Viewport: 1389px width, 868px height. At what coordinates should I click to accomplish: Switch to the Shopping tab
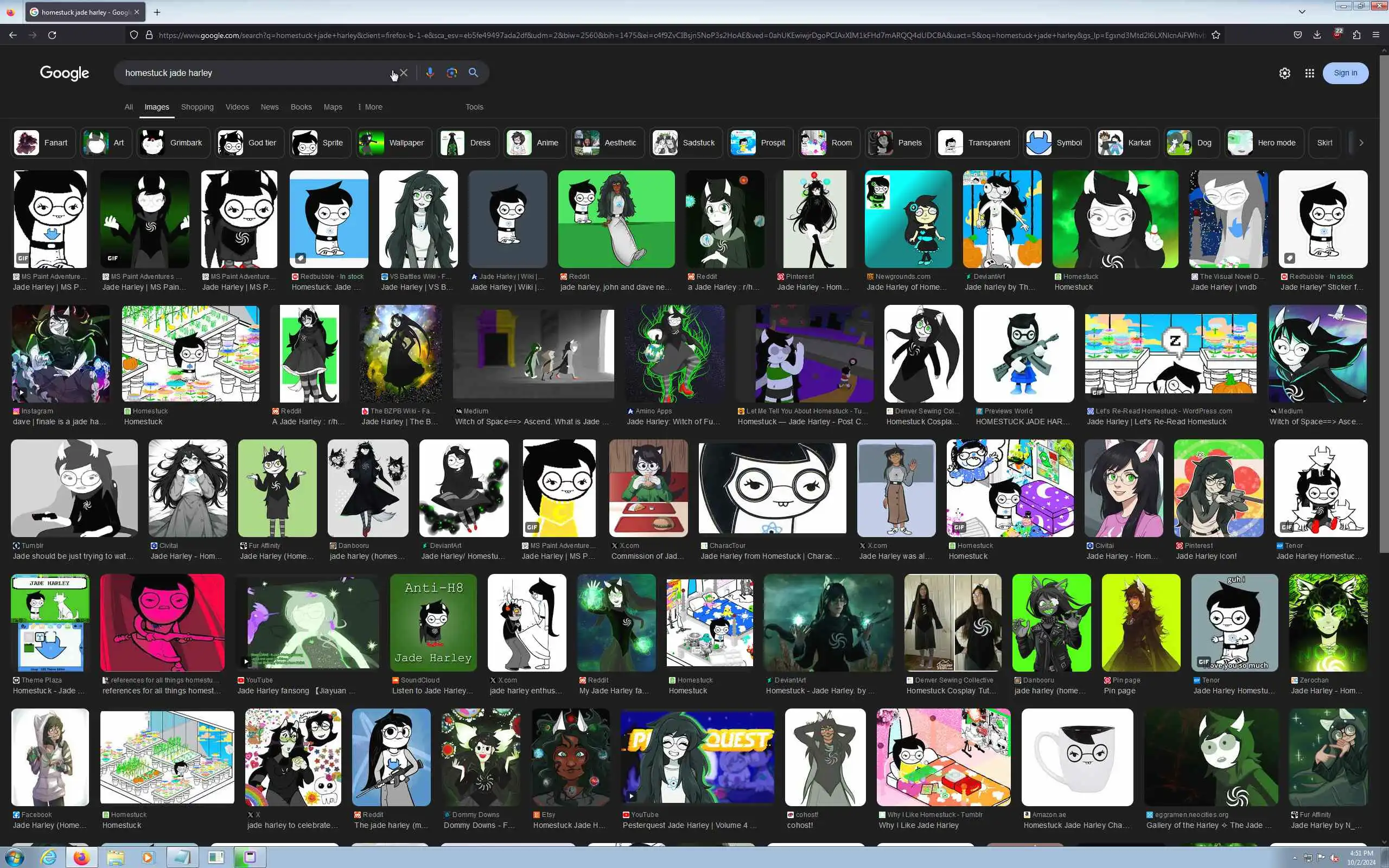coord(197,107)
